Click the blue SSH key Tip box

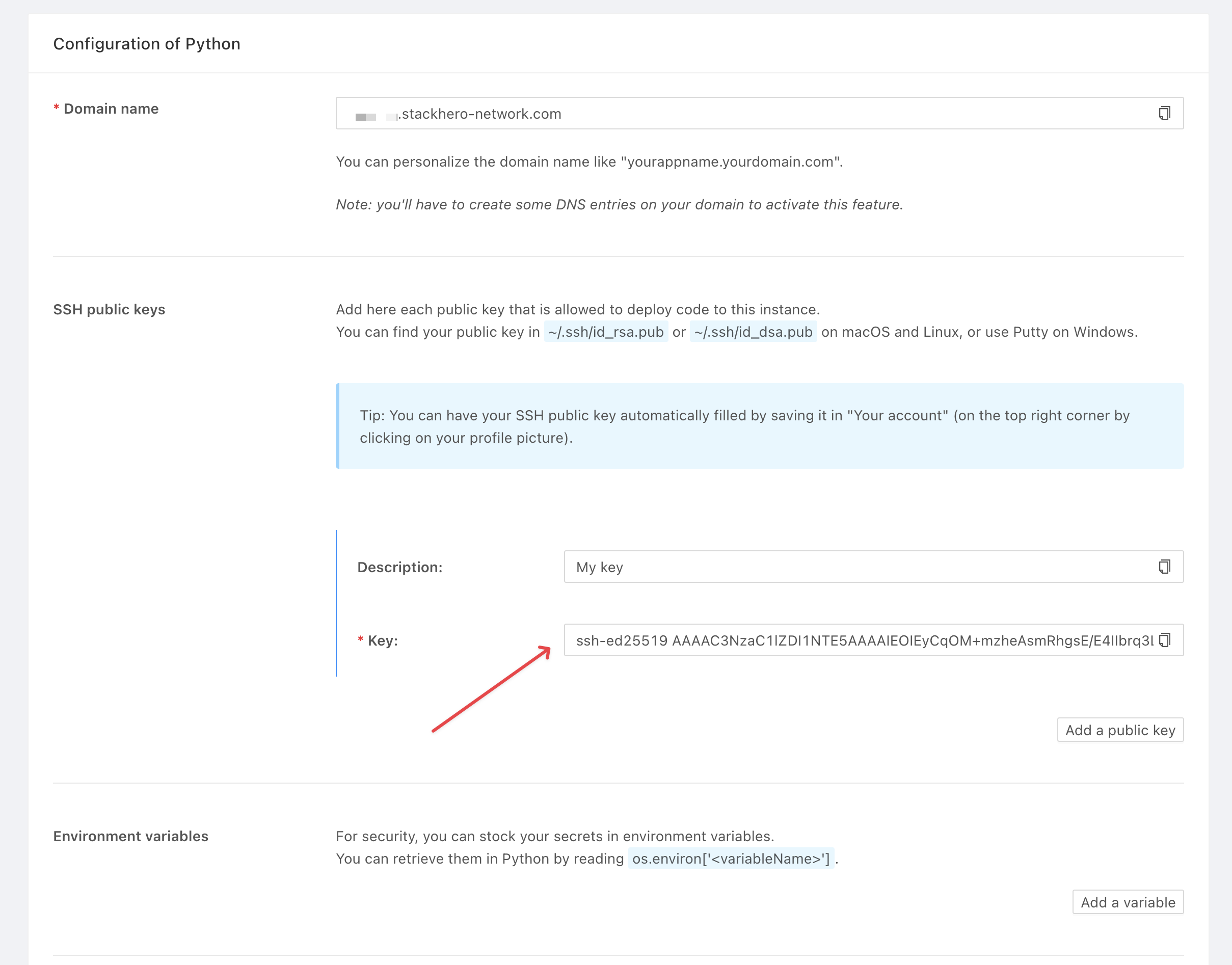(x=759, y=426)
